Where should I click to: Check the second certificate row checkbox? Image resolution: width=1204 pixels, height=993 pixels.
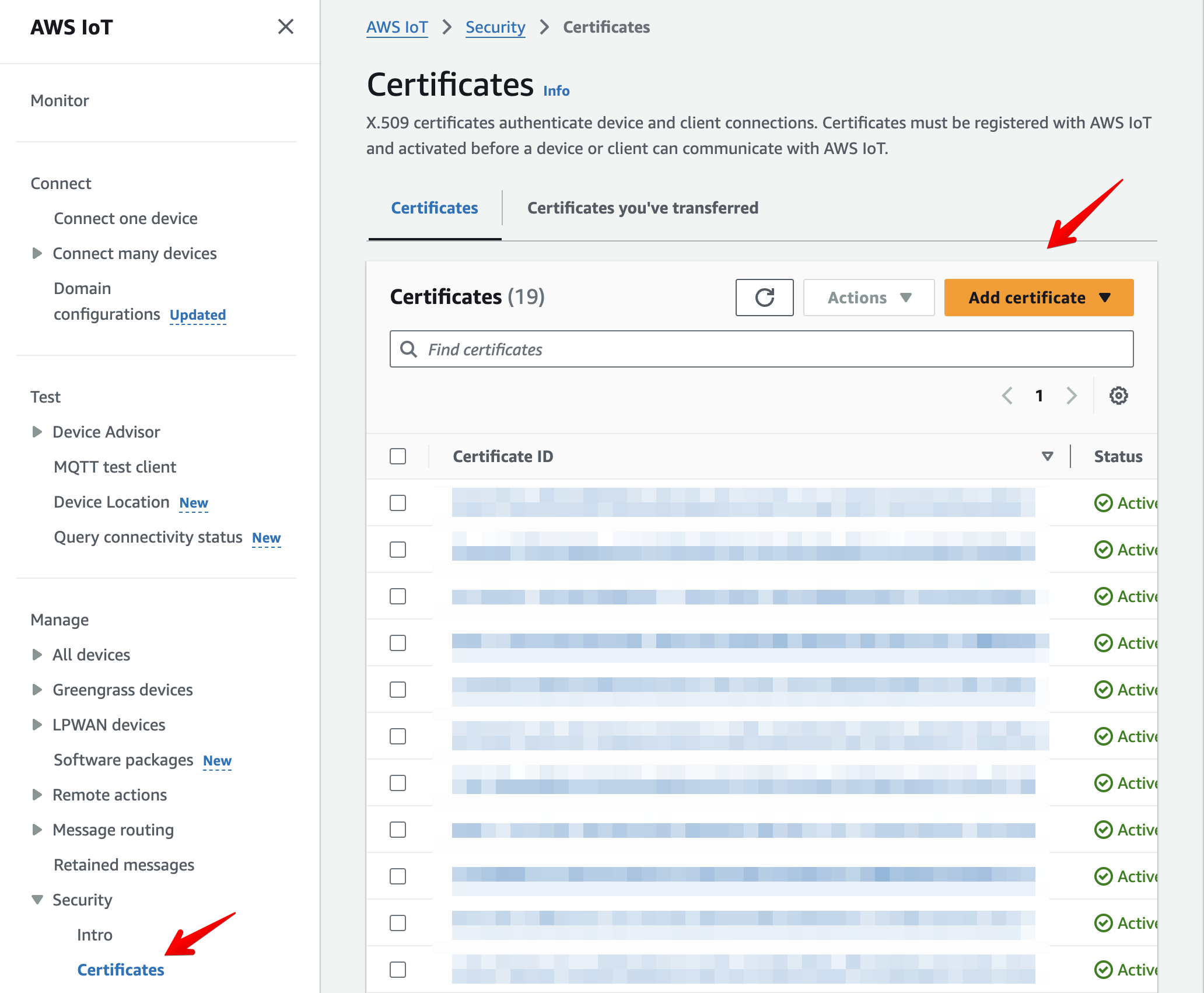pyautogui.click(x=398, y=550)
